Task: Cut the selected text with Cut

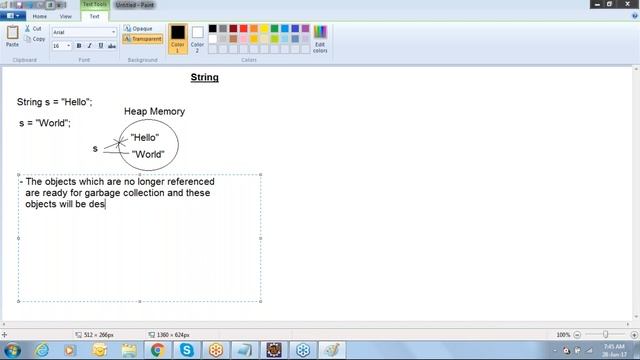Action: point(33,29)
